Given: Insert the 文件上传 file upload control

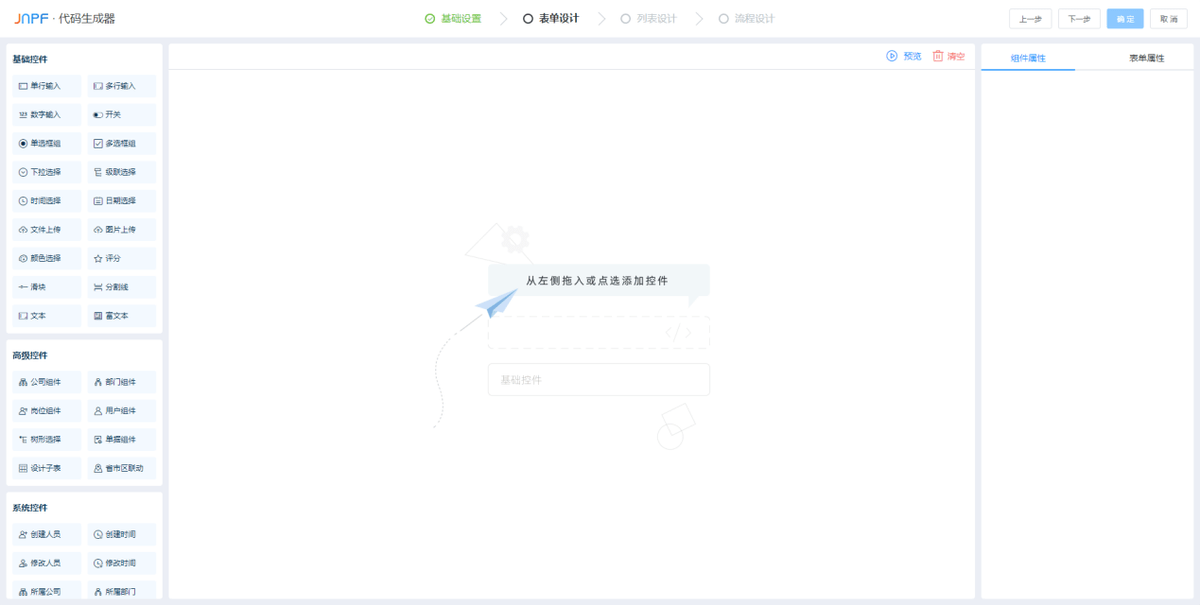Looking at the screenshot, I should [x=48, y=230].
